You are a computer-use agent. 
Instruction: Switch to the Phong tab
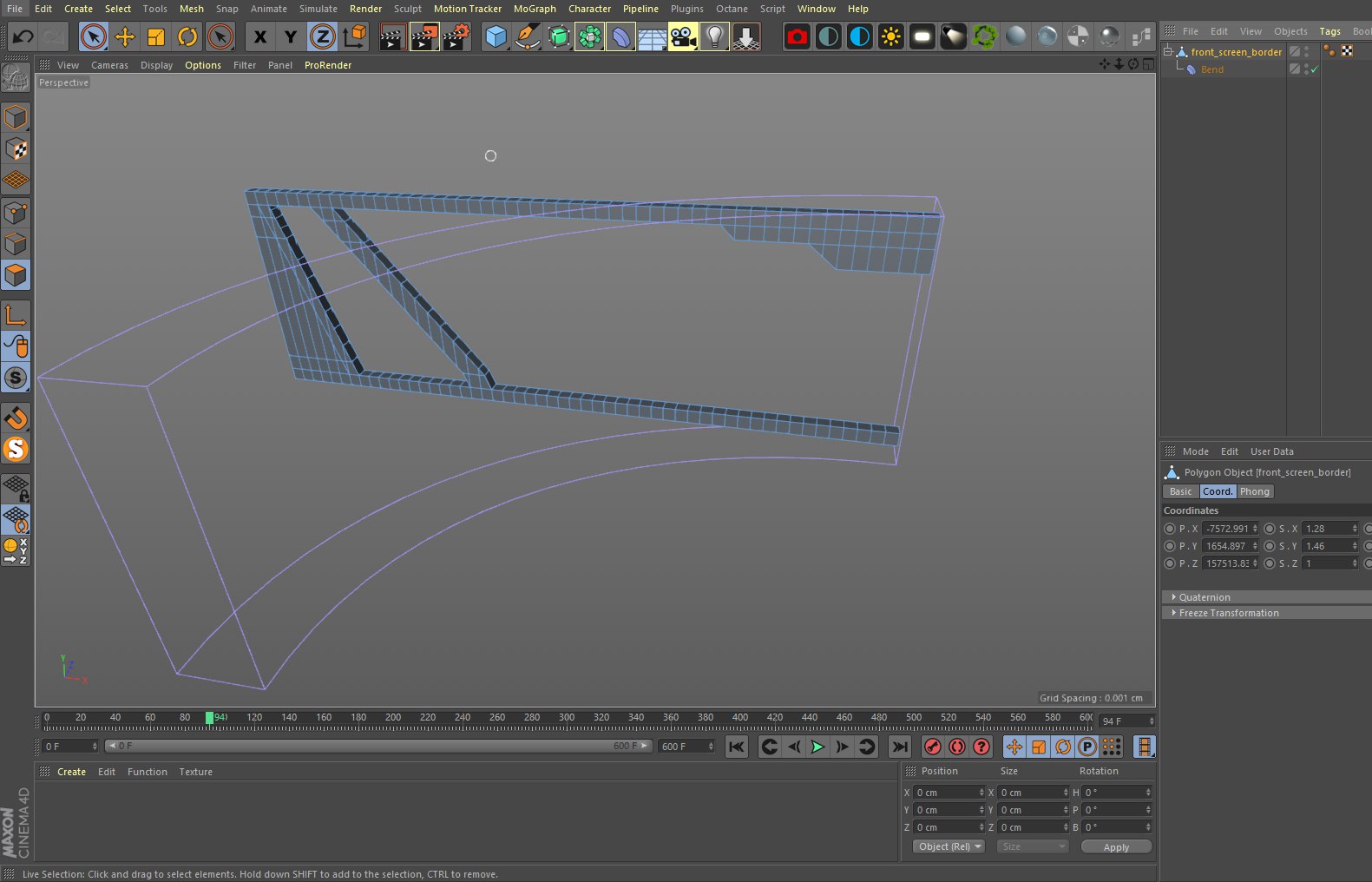[1254, 491]
